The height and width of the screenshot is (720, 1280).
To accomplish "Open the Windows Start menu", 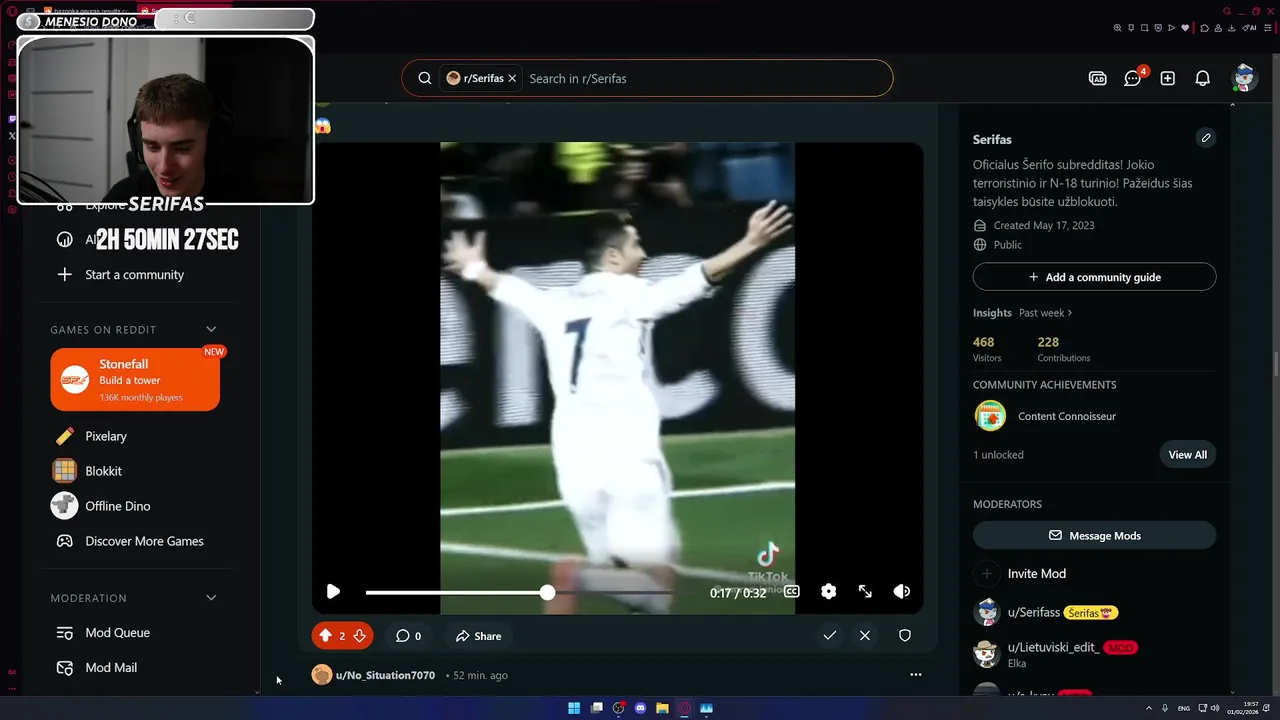I will 574,708.
